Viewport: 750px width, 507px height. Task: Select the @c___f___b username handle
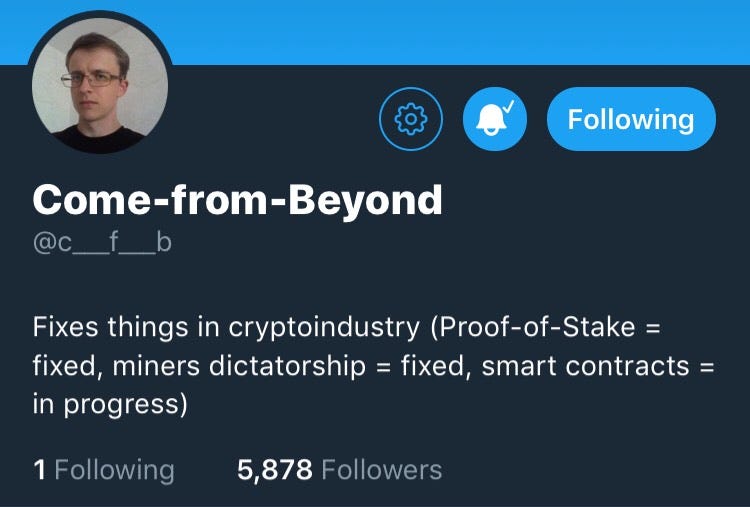click(x=102, y=243)
